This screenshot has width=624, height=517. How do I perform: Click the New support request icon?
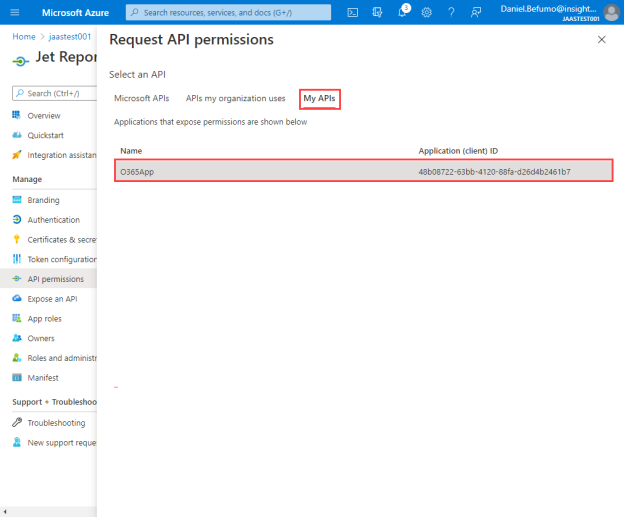[x=17, y=442]
